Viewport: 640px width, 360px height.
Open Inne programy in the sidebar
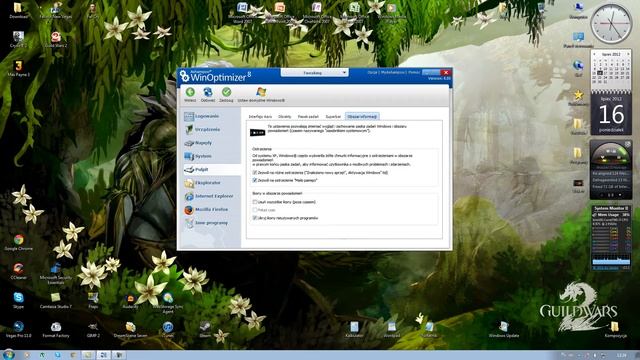pos(211,223)
